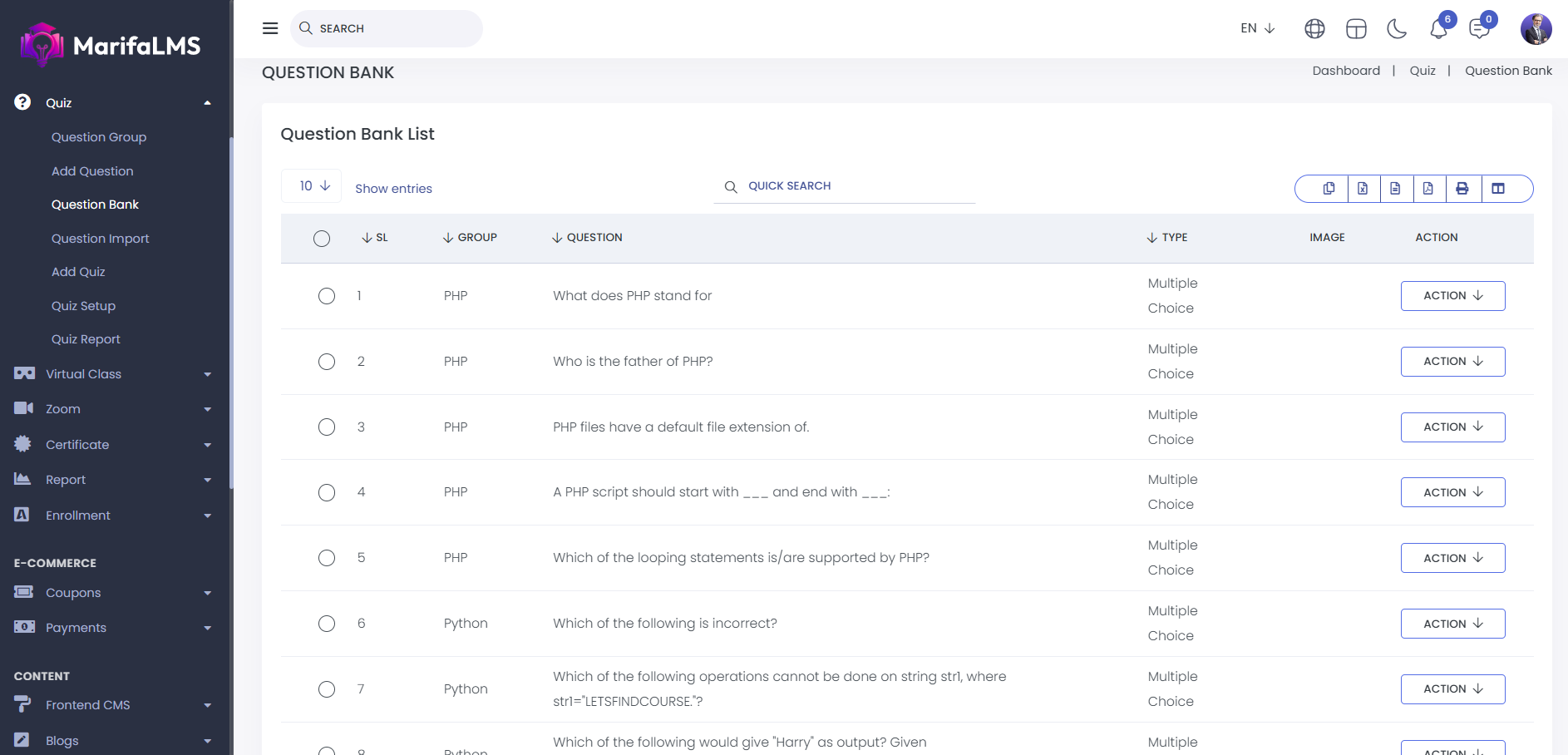Open the EN language dropdown
Image resolution: width=1568 pixels, height=755 pixels.
[1257, 28]
